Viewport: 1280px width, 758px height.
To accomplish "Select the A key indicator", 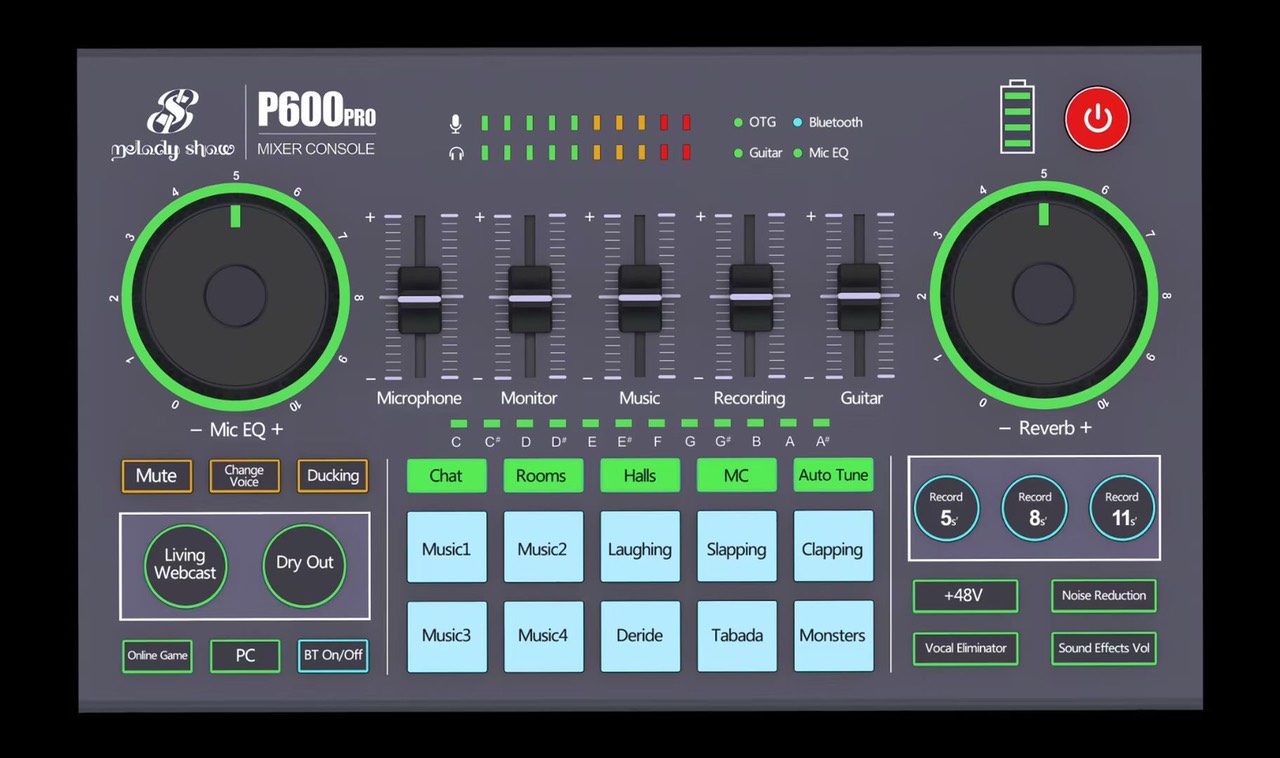I will click(789, 424).
